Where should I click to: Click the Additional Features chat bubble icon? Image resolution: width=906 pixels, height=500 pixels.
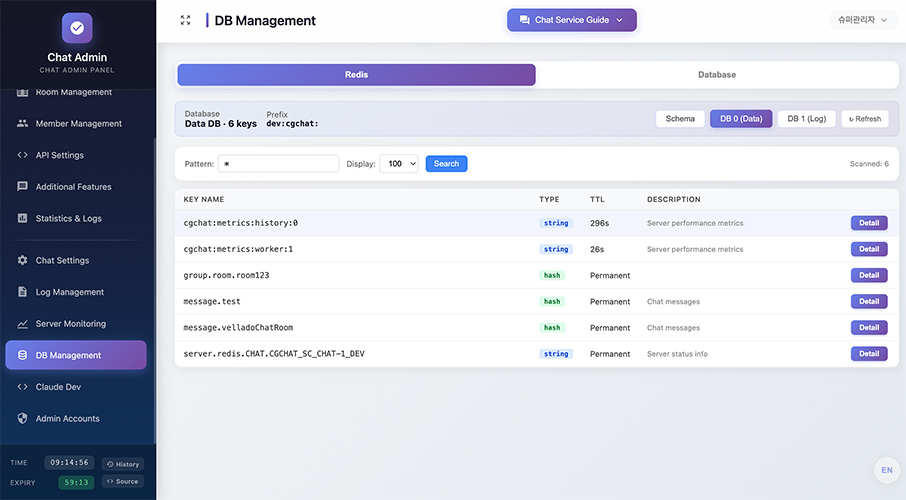coord(23,187)
